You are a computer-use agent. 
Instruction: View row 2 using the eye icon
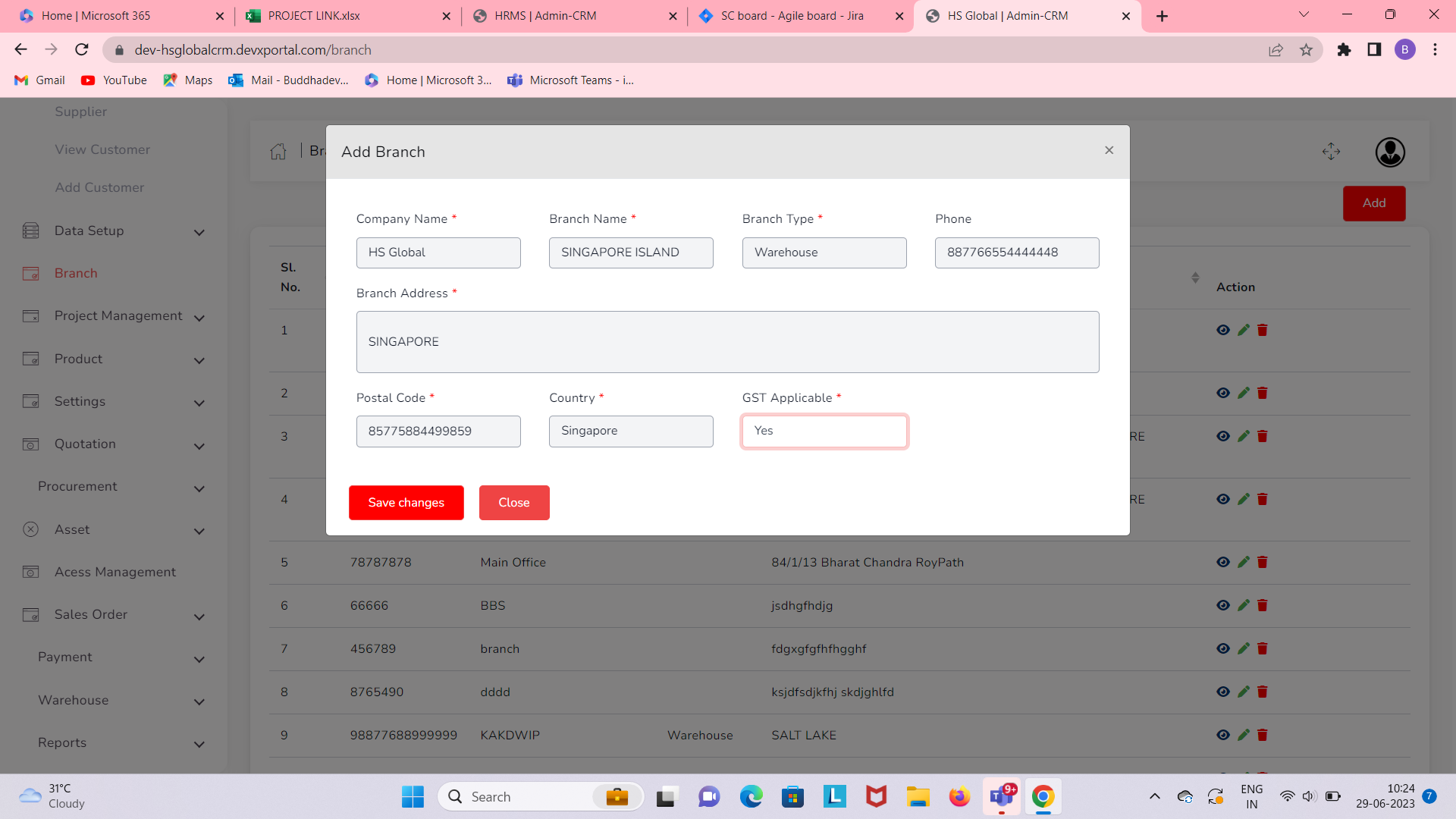pos(1222,393)
